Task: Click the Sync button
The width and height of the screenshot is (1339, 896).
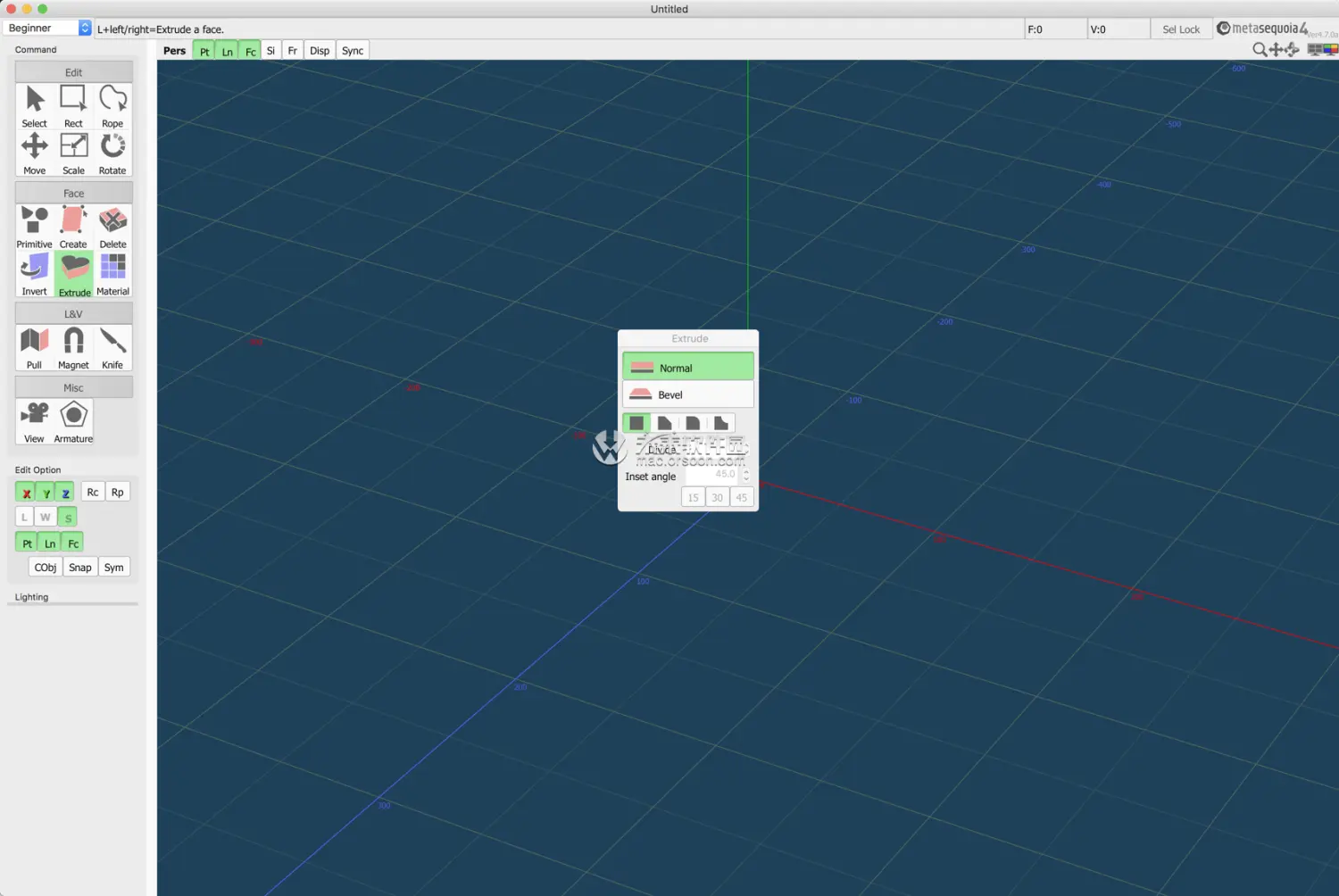Action: point(353,51)
